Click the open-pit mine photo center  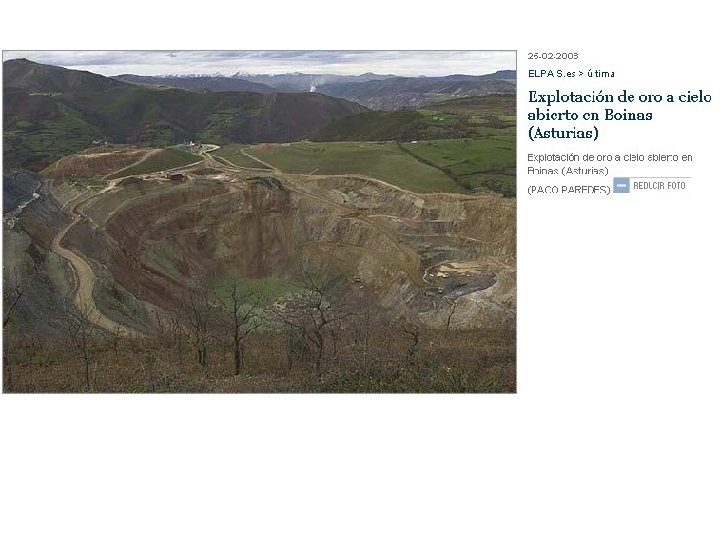259,222
